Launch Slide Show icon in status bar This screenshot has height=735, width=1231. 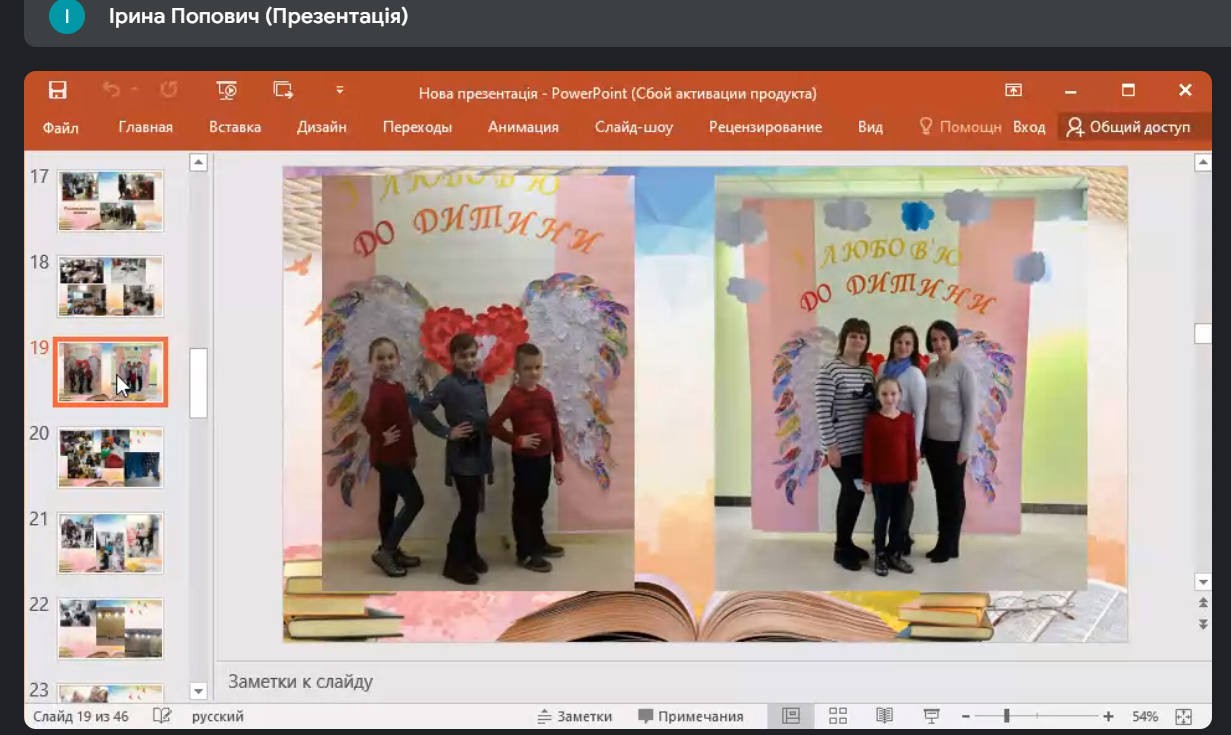[x=931, y=716]
